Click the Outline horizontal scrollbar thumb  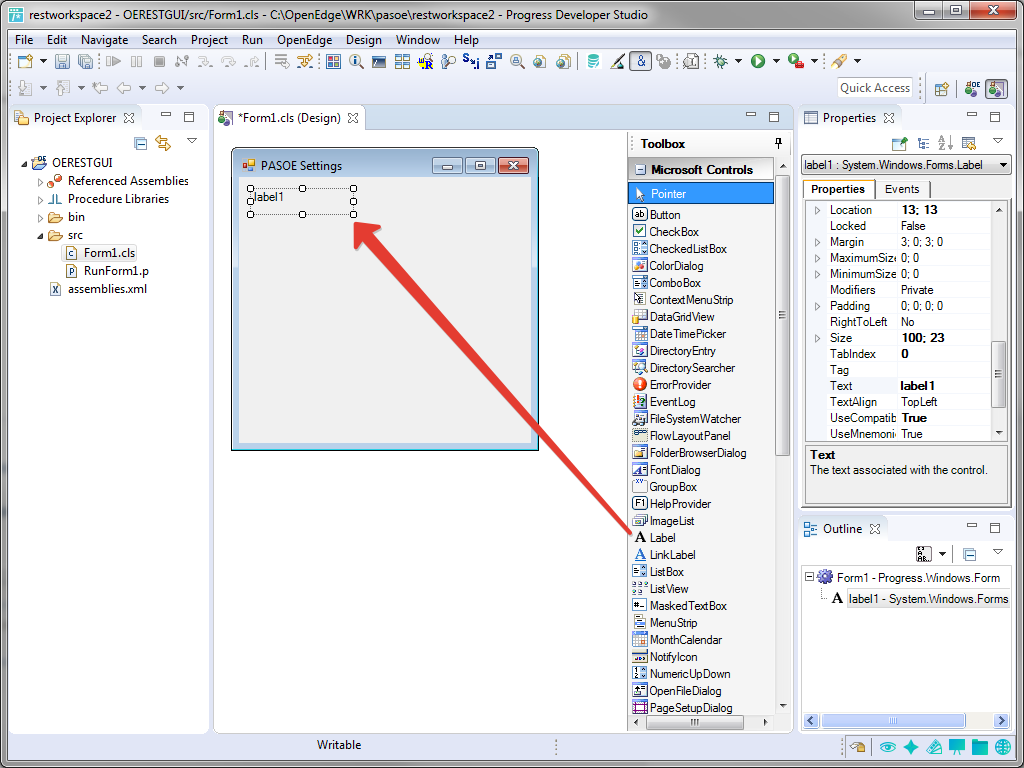click(893, 721)
